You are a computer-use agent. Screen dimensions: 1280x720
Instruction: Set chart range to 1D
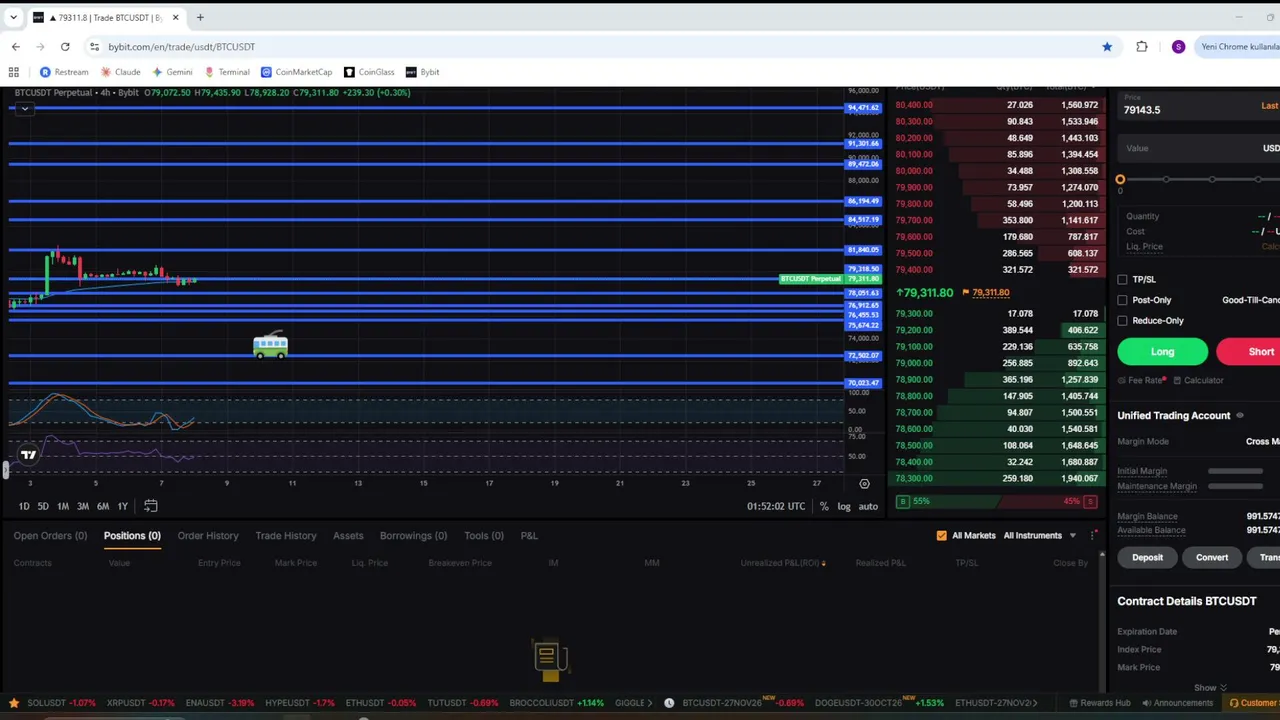pyautogui.click(x=24, y=506)
